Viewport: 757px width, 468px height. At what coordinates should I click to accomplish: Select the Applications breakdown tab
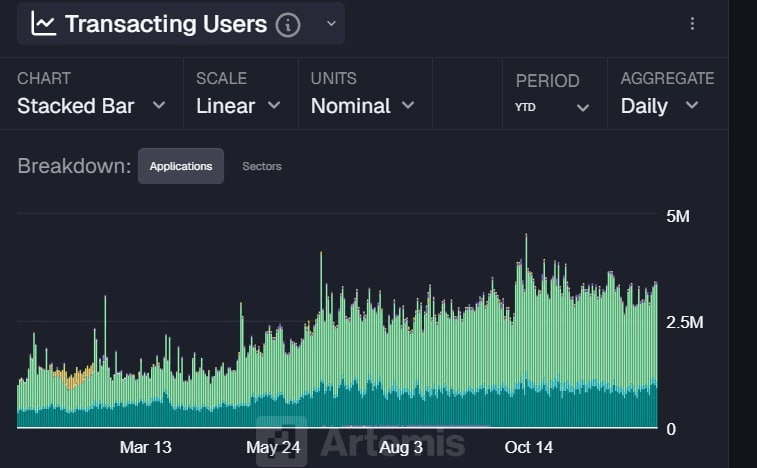point(181,166)
